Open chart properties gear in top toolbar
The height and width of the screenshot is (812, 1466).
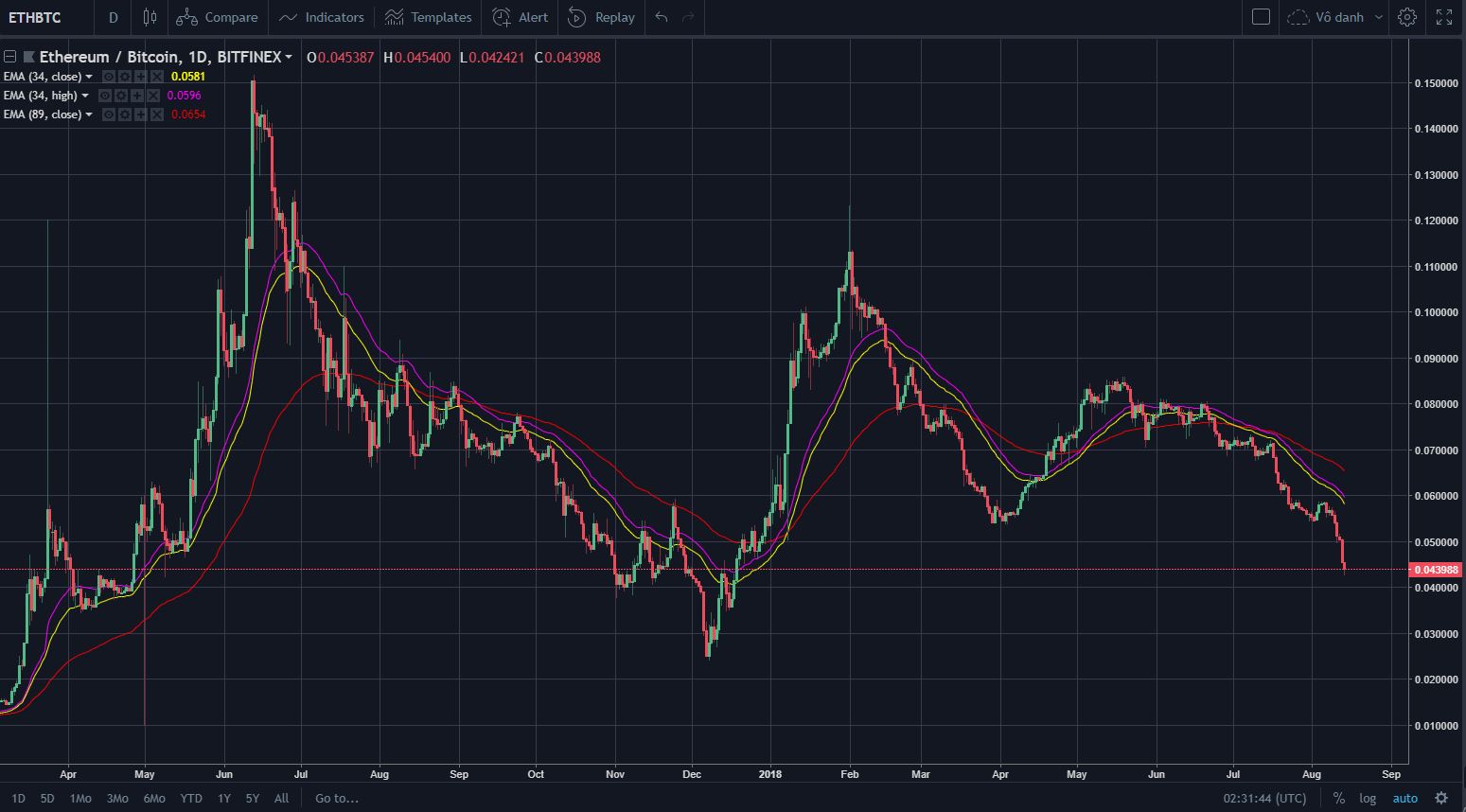click(x=1407, y=17)
